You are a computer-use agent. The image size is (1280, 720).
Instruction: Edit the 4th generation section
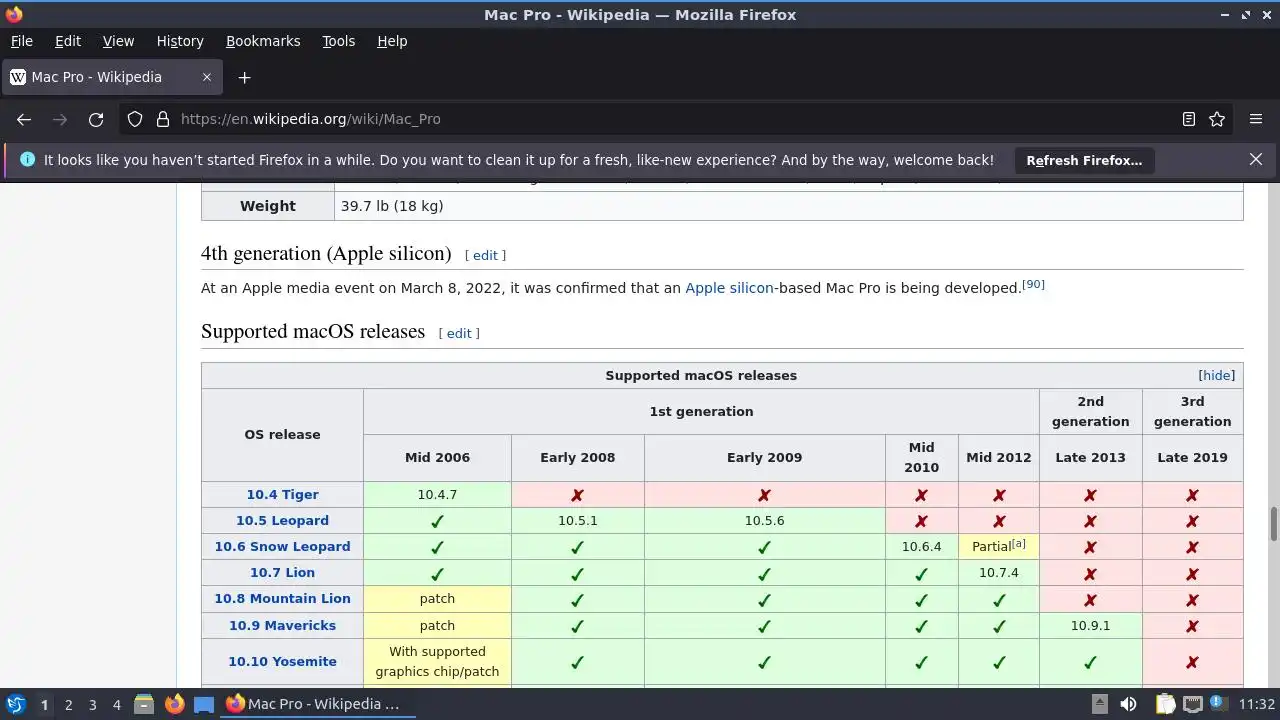pos(485,255)
